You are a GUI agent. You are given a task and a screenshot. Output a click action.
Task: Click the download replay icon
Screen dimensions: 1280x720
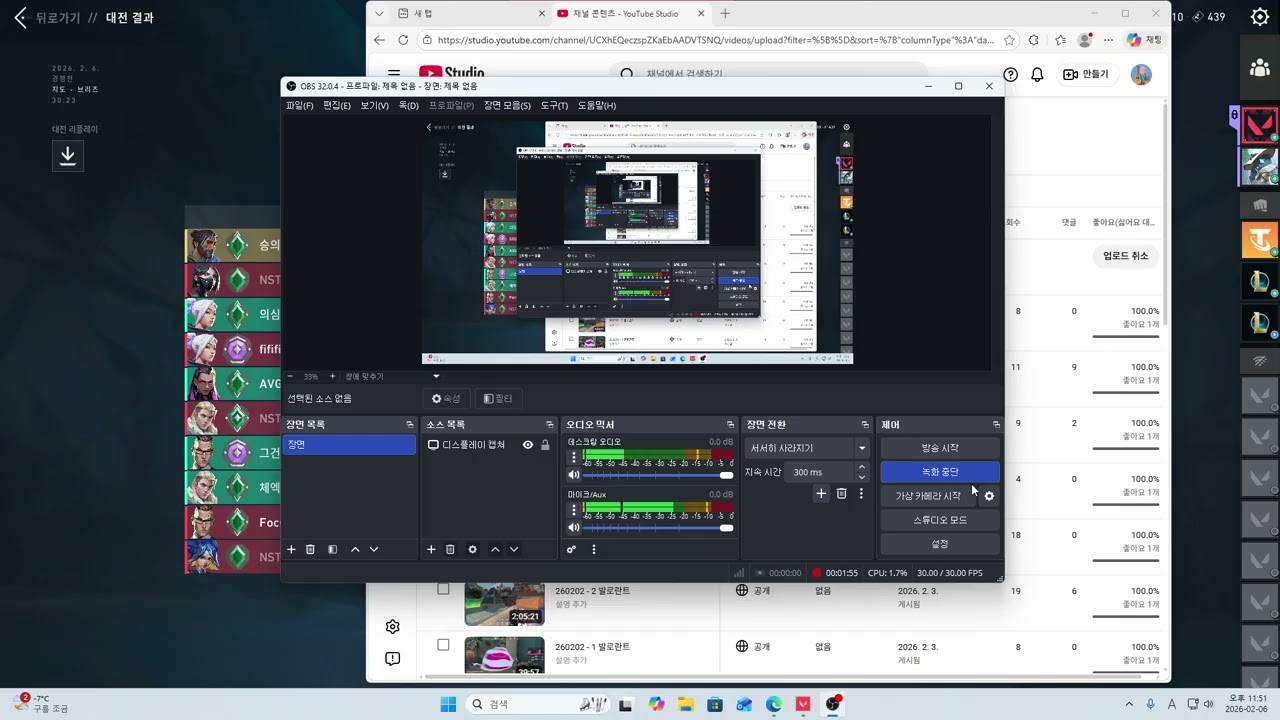tap(68, 155)
